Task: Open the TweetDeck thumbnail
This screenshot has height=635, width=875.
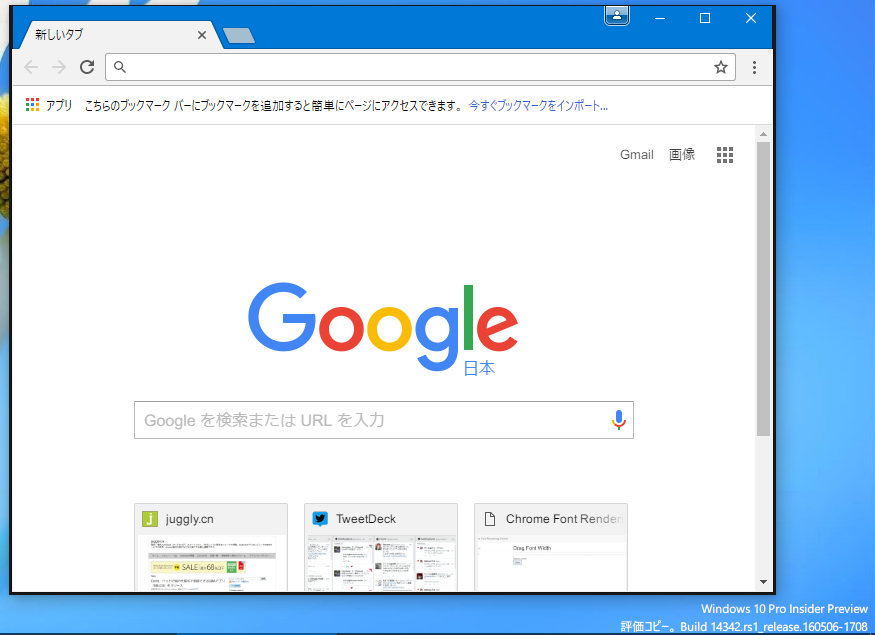Action: tap(381, 547)
